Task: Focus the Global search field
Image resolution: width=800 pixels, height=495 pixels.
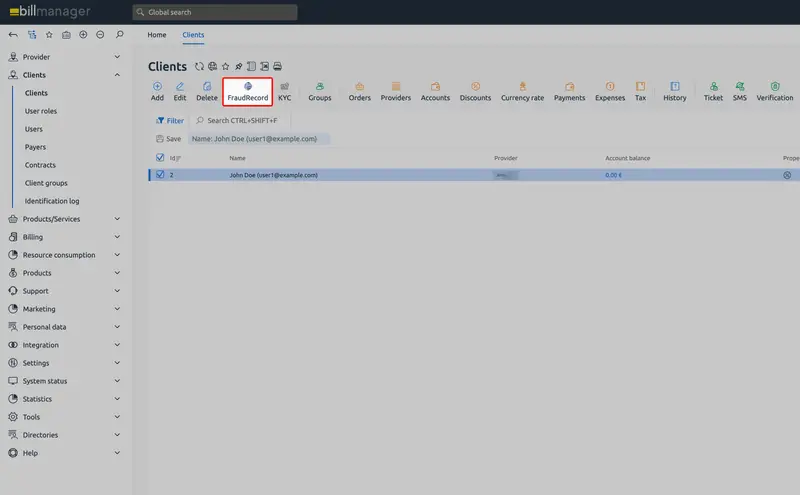Action: [x=215, y=12]
